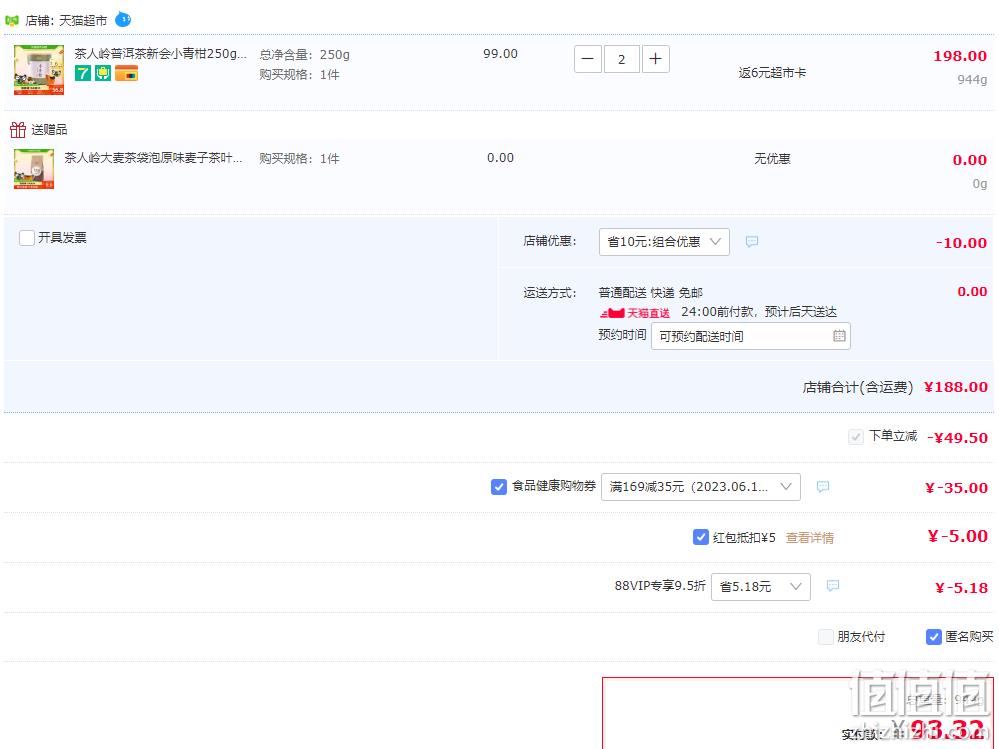Expand the 省5.18元 88VIP discount dropdown

click(761, 587)
